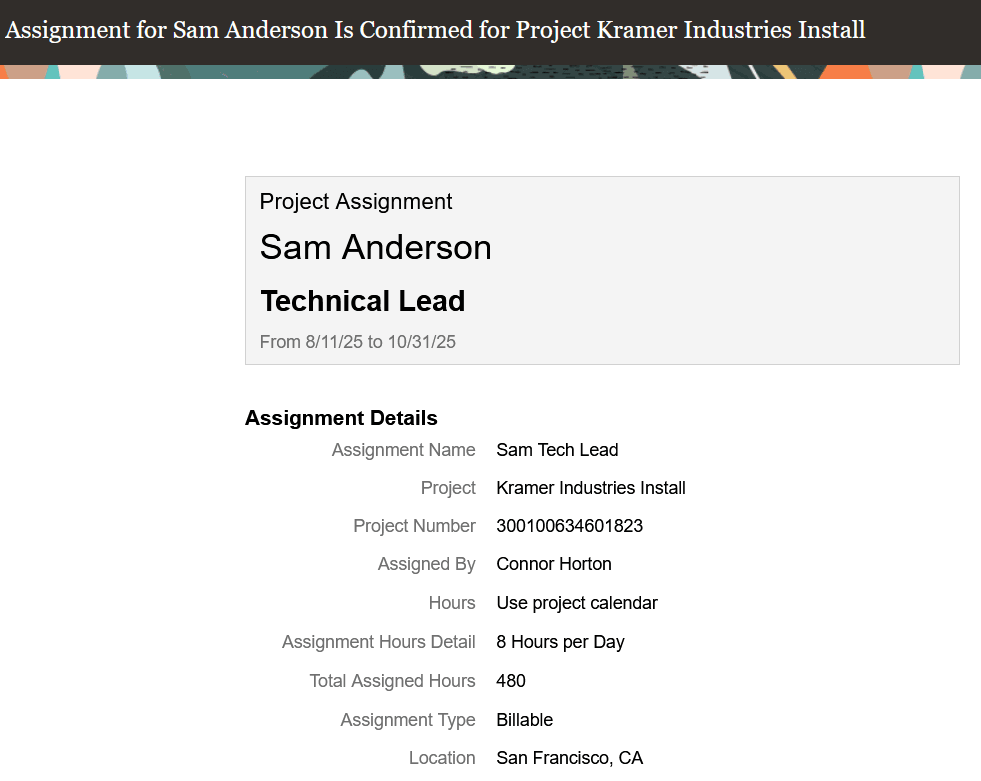Open the Kramer Industries Install project value
981x781 pixels.
tap(591, 488)
